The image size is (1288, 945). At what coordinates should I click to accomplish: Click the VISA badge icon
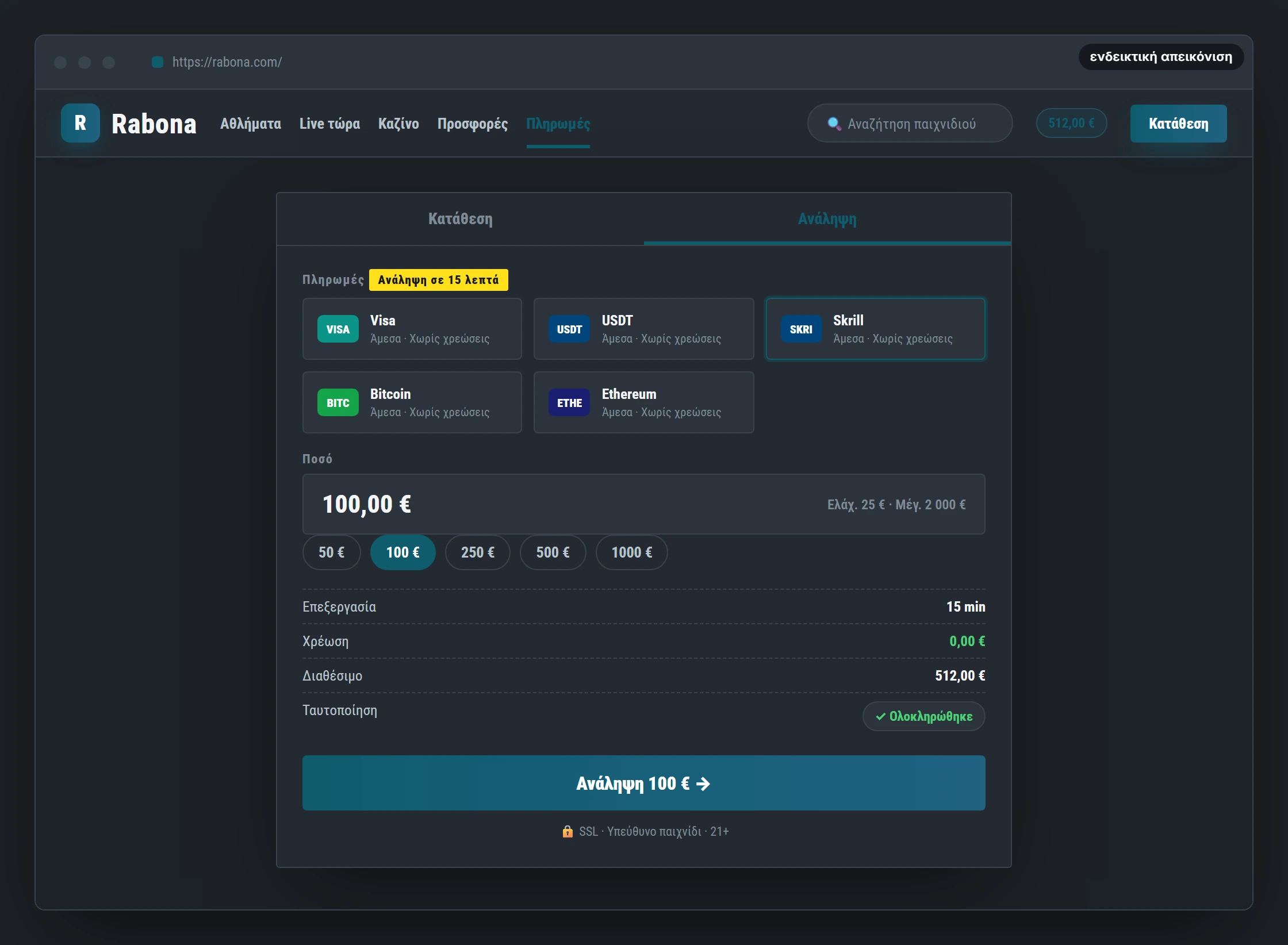click(338, 329)
